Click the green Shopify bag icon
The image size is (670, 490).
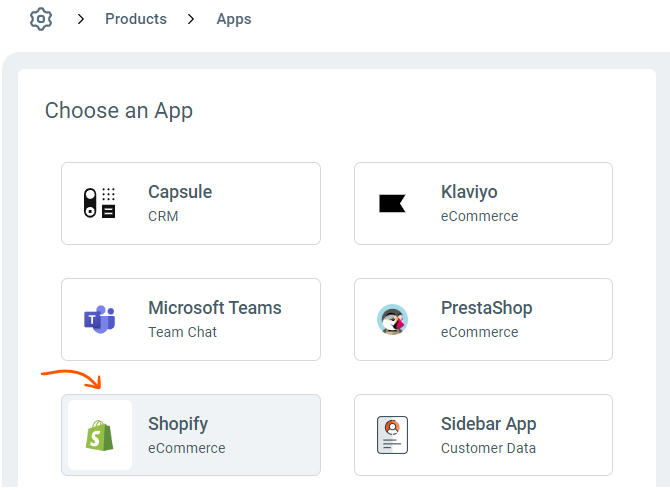tap(99, 435)
